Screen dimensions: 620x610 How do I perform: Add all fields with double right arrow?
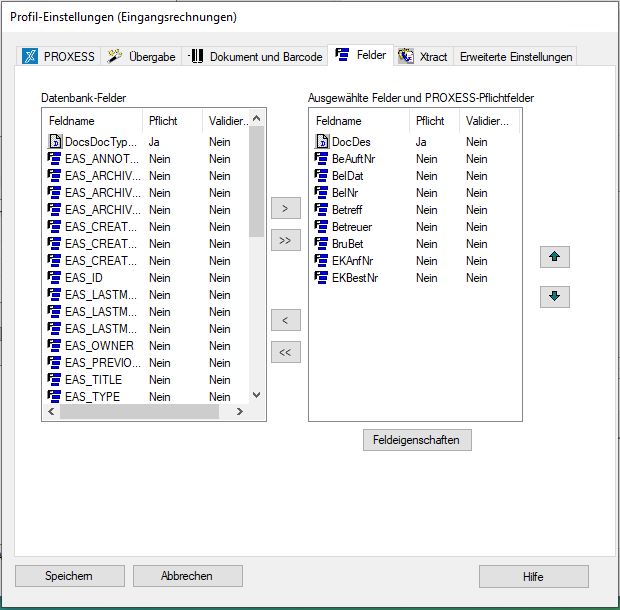pos(286,241)
